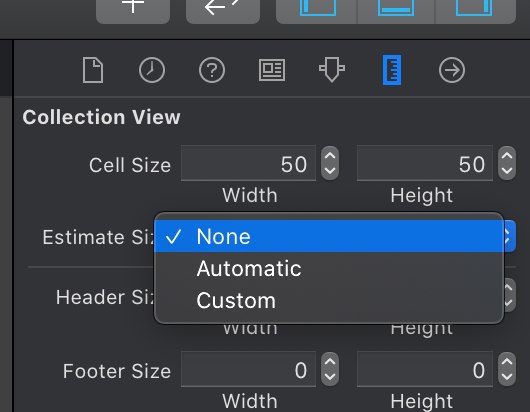Click the code review arrows button
Viewport: 530px width, 412px height.
(223, 8)
